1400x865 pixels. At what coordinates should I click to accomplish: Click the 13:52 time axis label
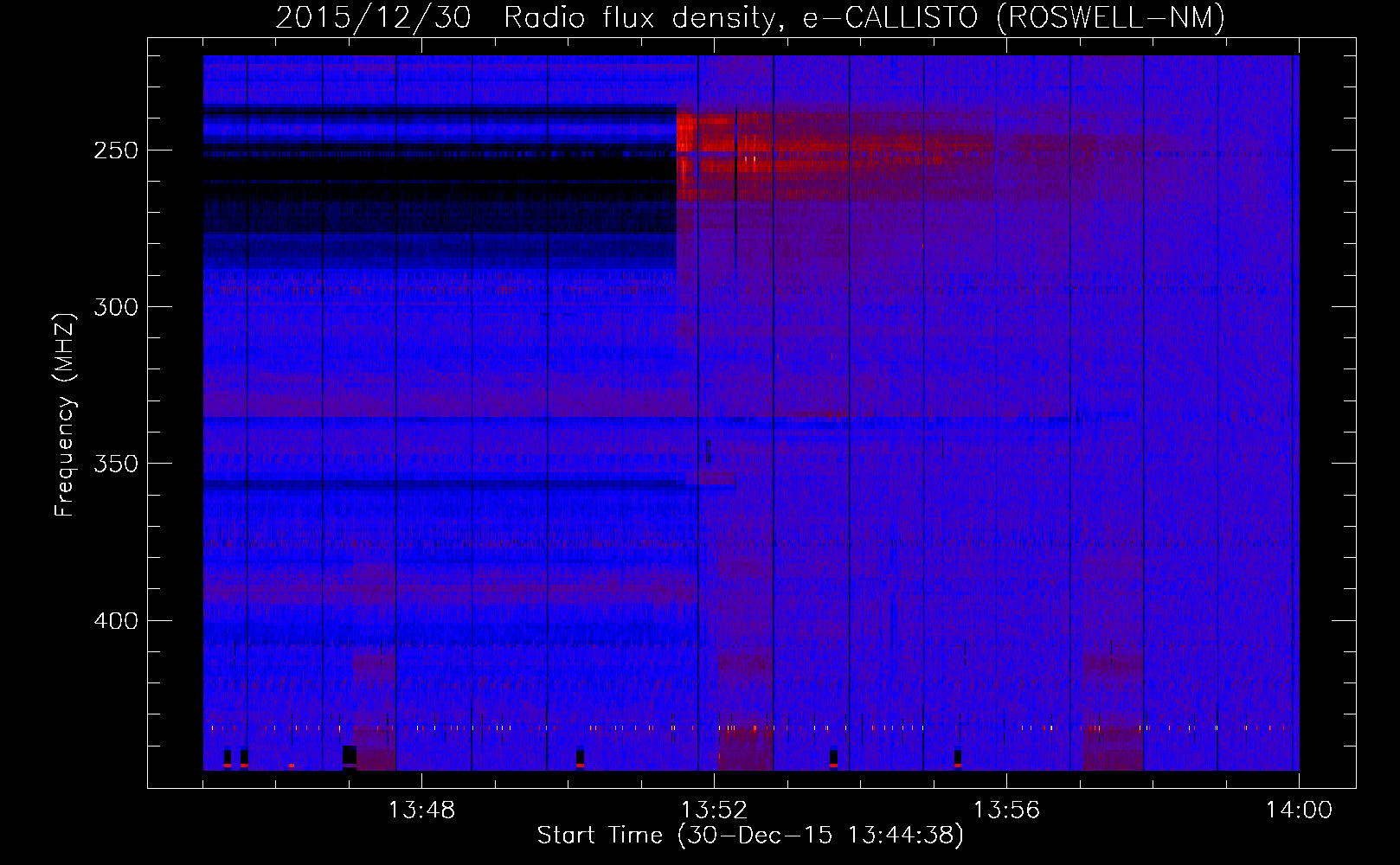tap(714, 811)
